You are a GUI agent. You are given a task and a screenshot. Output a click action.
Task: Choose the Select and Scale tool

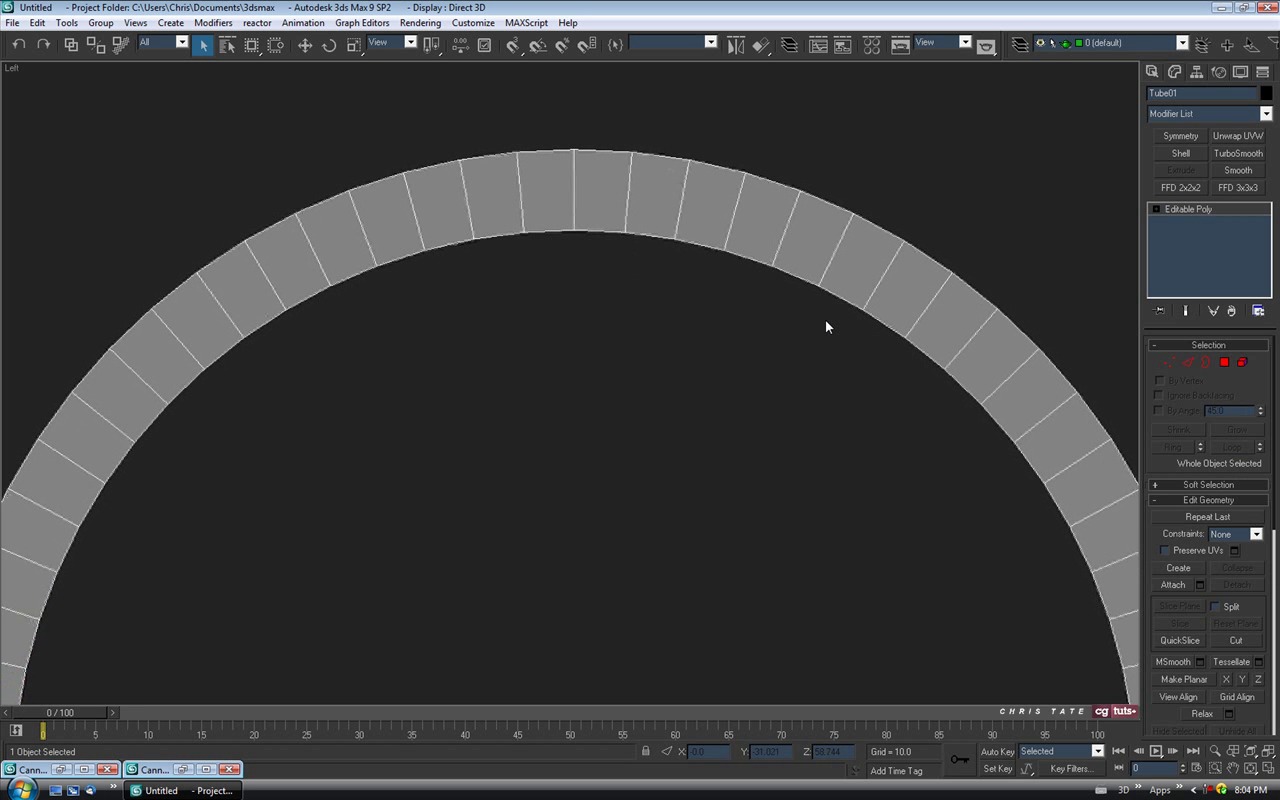pos(353,45)
